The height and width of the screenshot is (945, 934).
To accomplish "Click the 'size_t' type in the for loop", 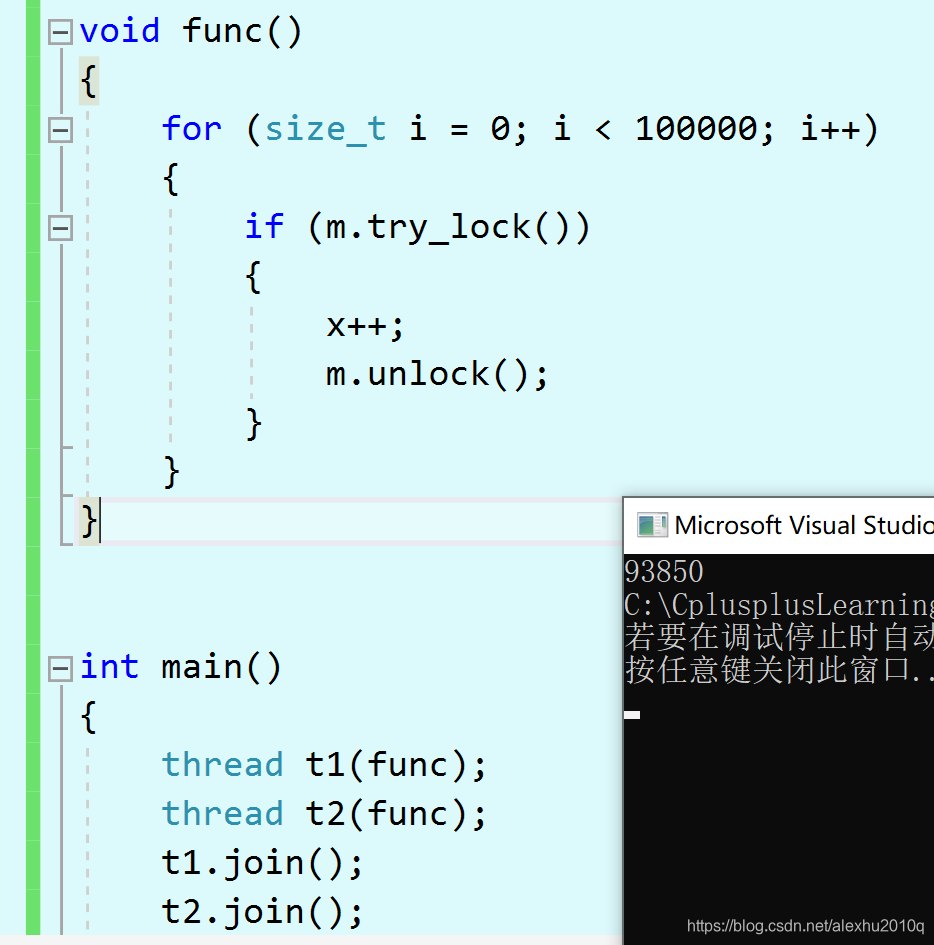I will (x=325, y=130).
